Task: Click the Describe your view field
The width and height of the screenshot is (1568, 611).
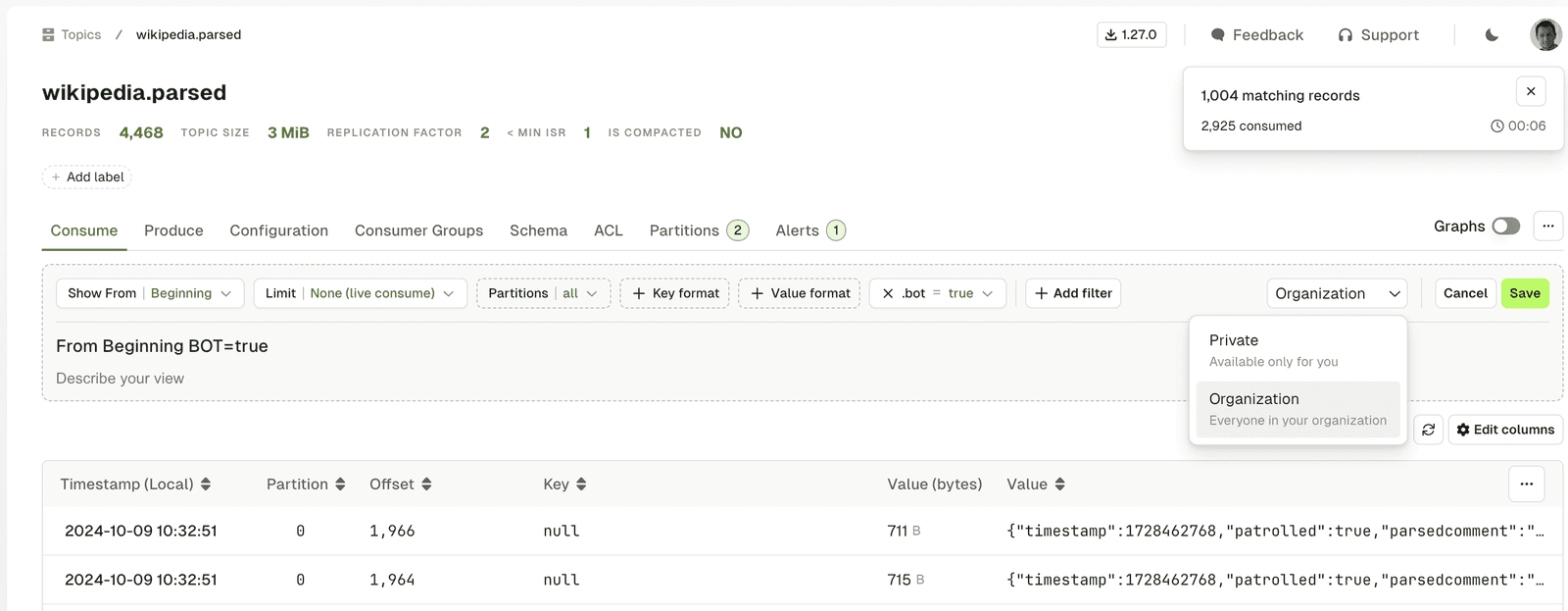Action: tap(121, 379)
